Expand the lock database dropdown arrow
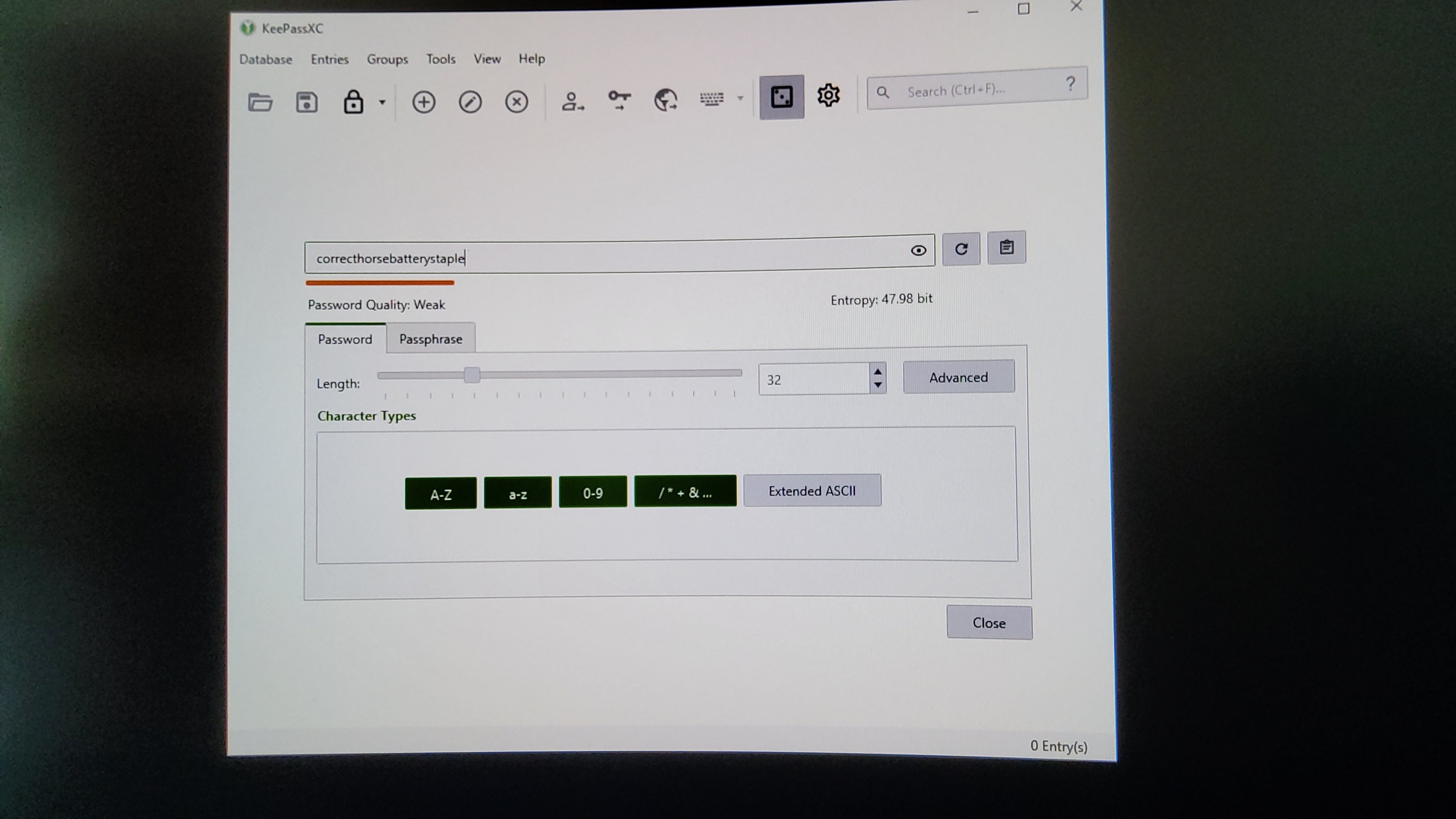Screen dimensions: 1456x819 tap(383, 102)
